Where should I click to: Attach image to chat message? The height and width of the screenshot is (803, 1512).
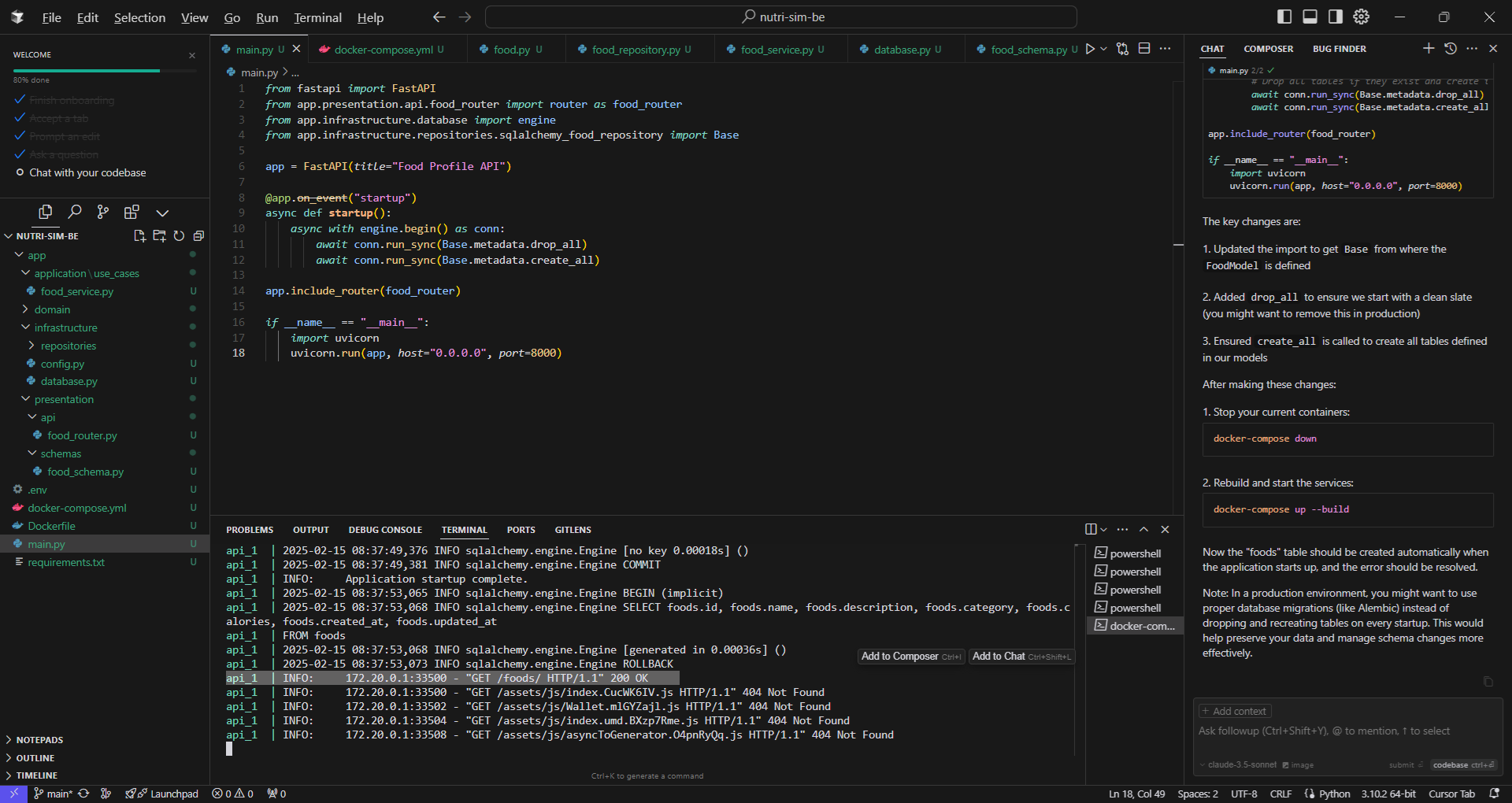pos(1298,764)
